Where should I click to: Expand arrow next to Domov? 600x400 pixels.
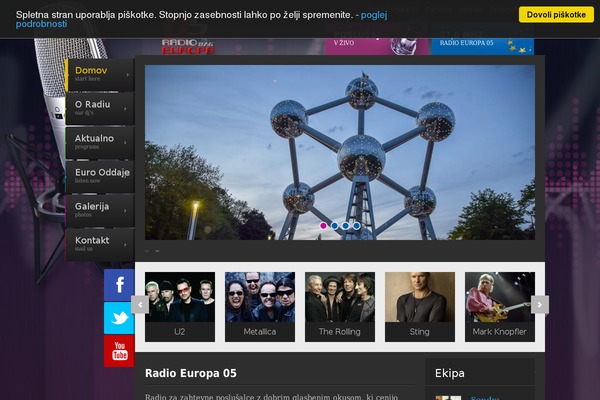(128, 75)
